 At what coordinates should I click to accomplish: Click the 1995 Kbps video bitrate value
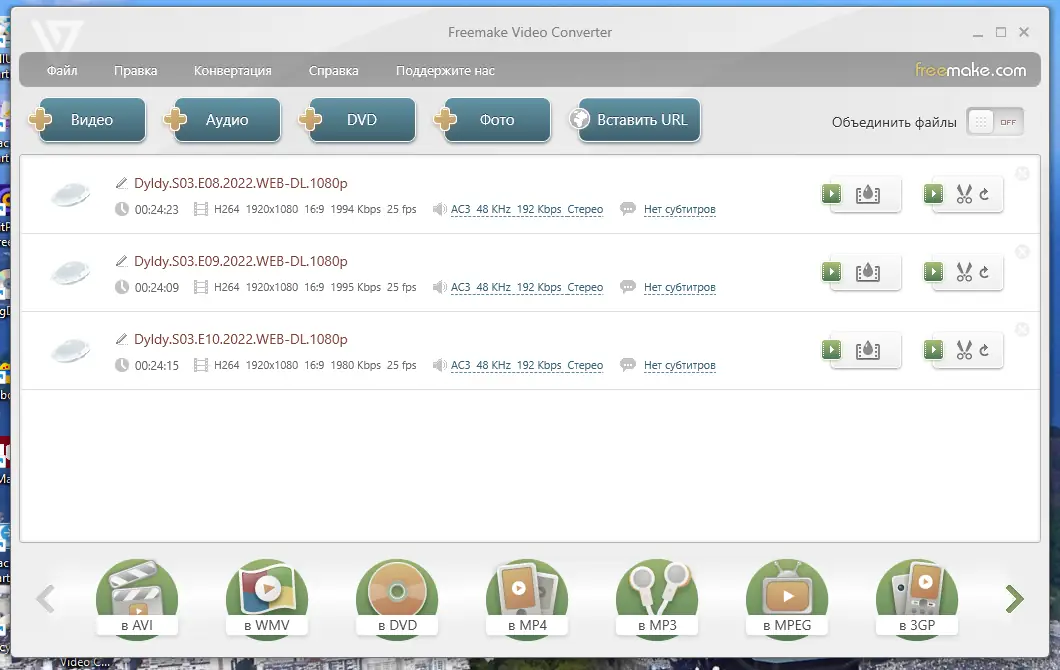[x=356, y=287]
